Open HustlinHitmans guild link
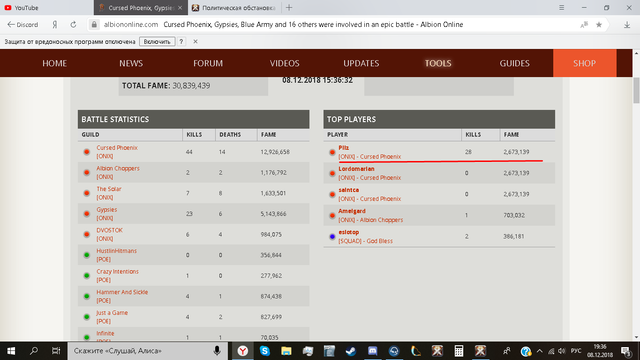The image size is (640, 360). pos(116,251)
